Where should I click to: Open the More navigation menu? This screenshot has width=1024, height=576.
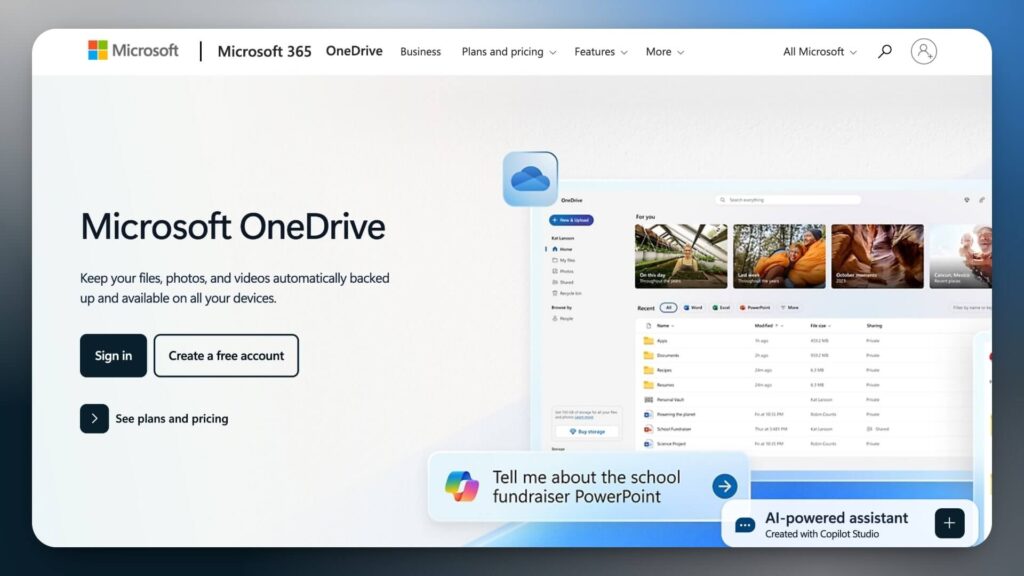click(x=659, y=51)
